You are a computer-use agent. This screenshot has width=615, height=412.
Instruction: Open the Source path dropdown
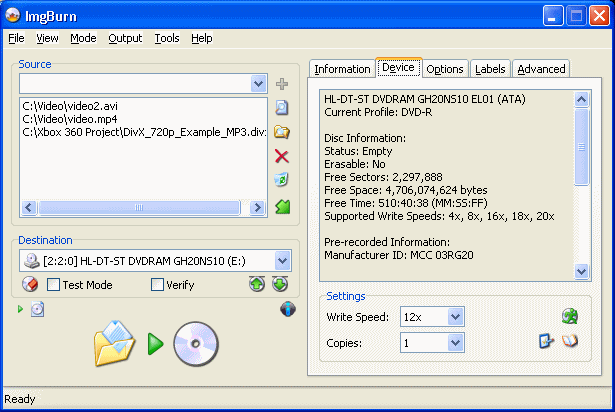pos(258,84)
